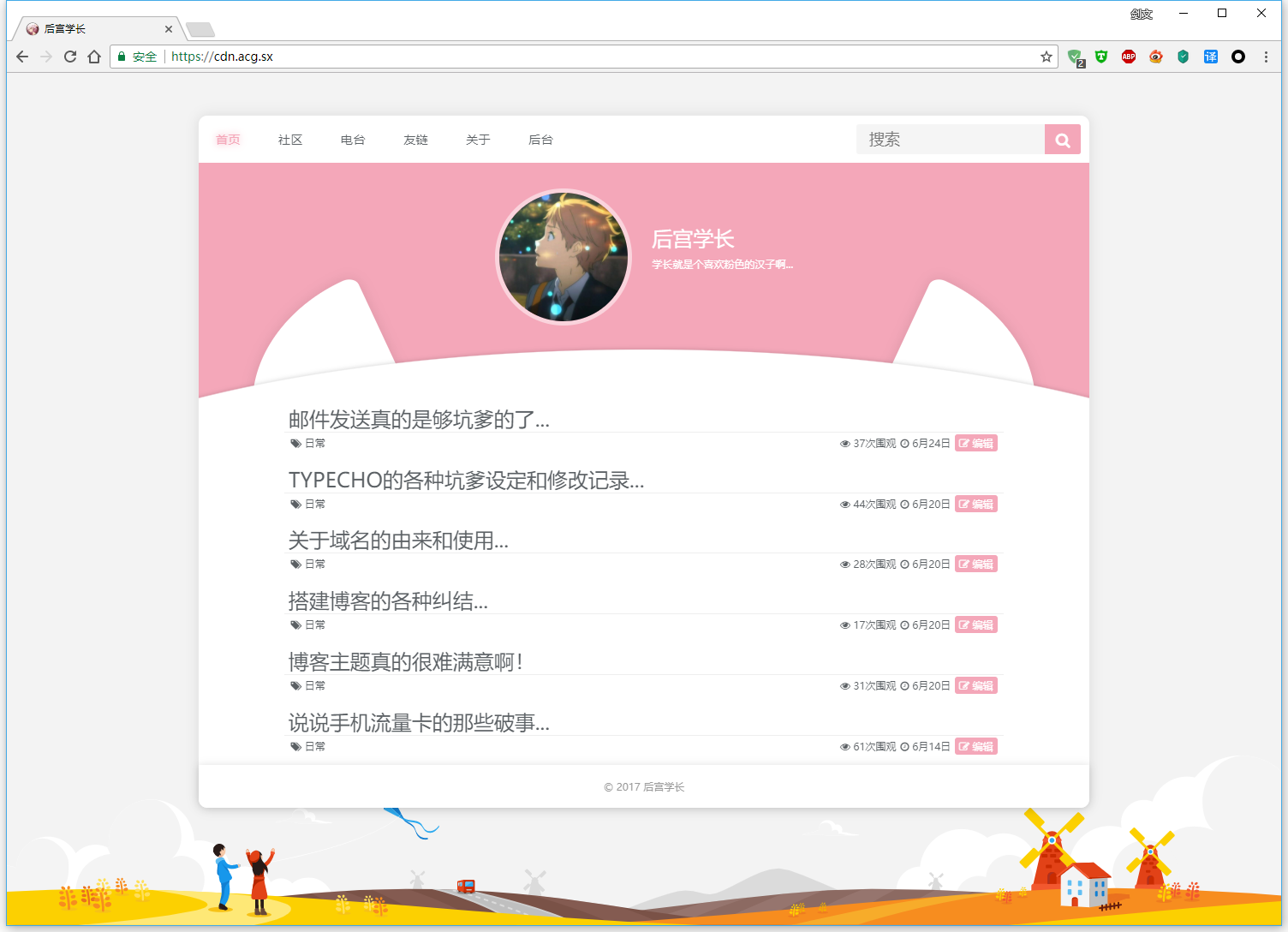Go to the 友链 page
The width and height of the screenshot is (1288, 932).
pos(415,140)
